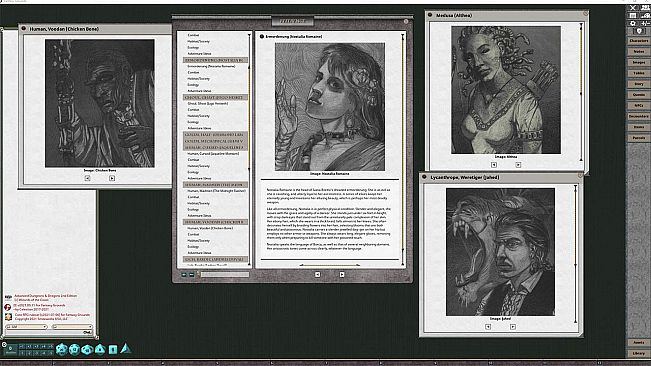Image resolution: width=651 pixels, height=366 pixels.
Task: Go to previous record in Weretiger window
Action: pos(488,327)
